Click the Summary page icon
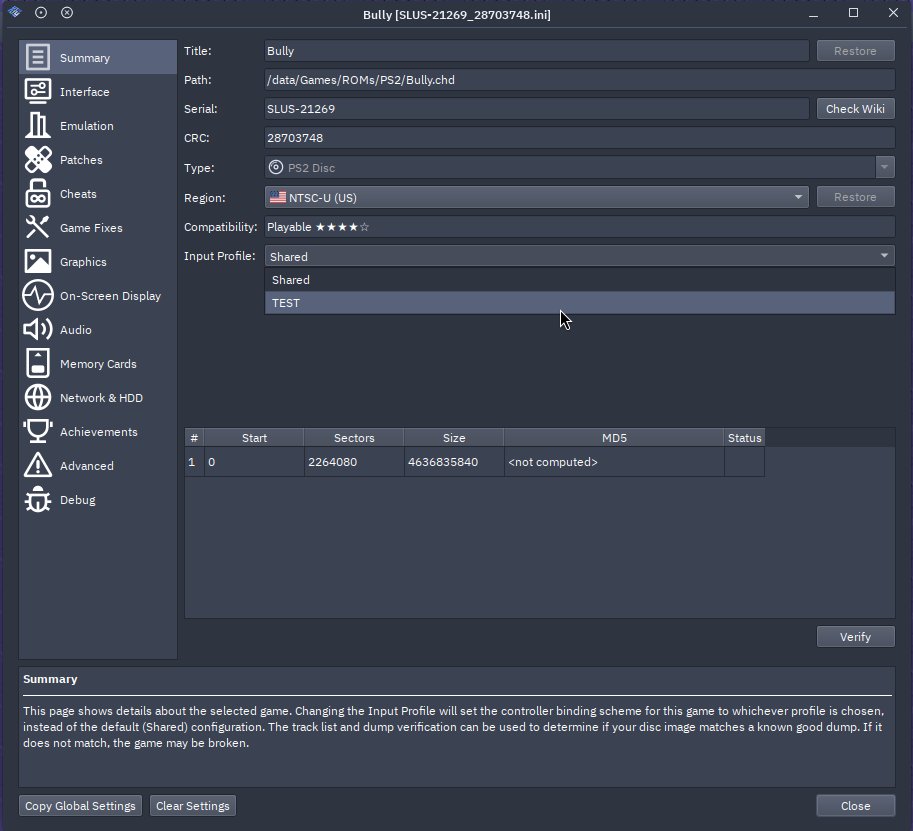Image resolution: width=913 pixels, height=831 pixels. pos(38,58)
